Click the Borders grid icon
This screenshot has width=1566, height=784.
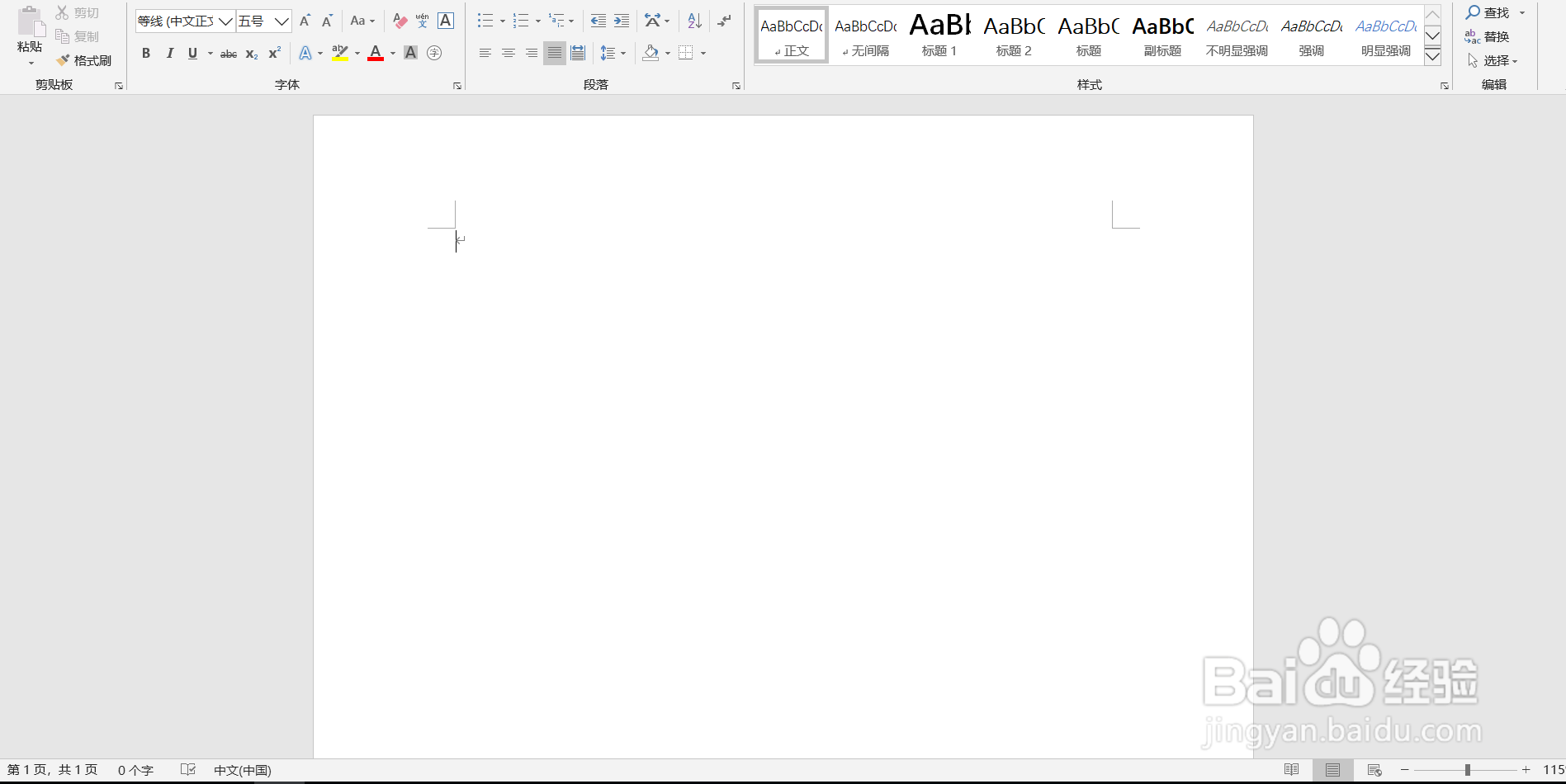click(686, 54)
